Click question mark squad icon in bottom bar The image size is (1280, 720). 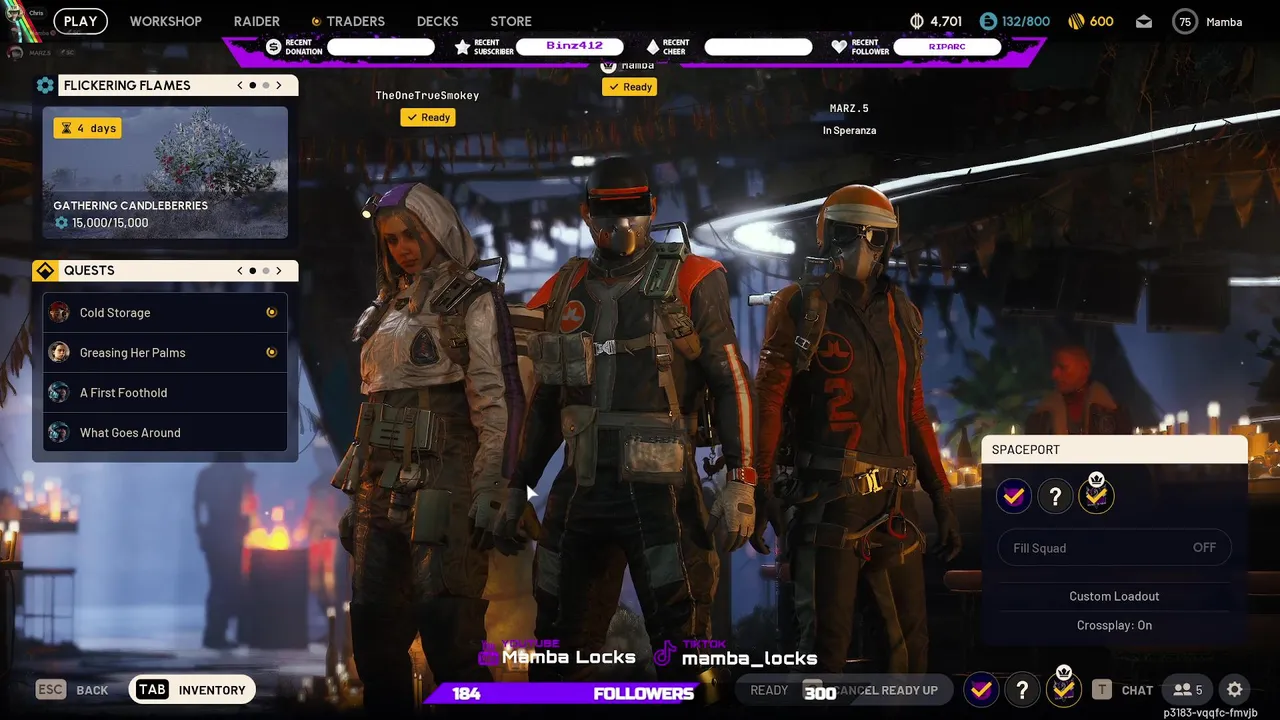1022,689
